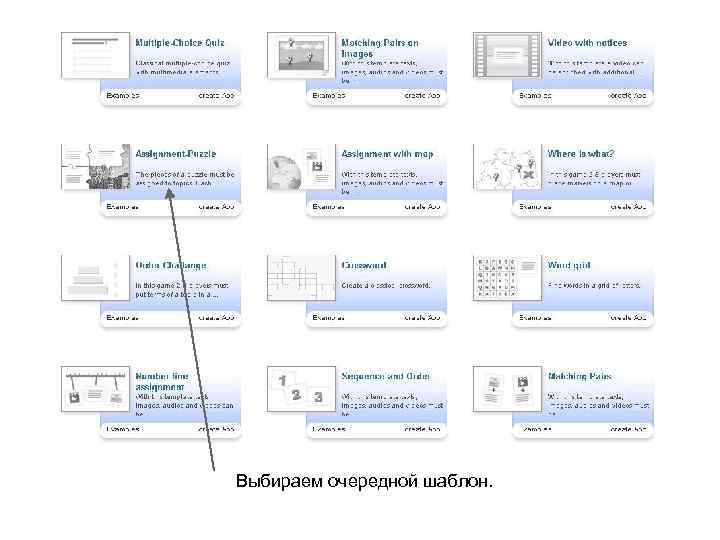
Task: Select the Crossword title link
Action: (364, 265)
